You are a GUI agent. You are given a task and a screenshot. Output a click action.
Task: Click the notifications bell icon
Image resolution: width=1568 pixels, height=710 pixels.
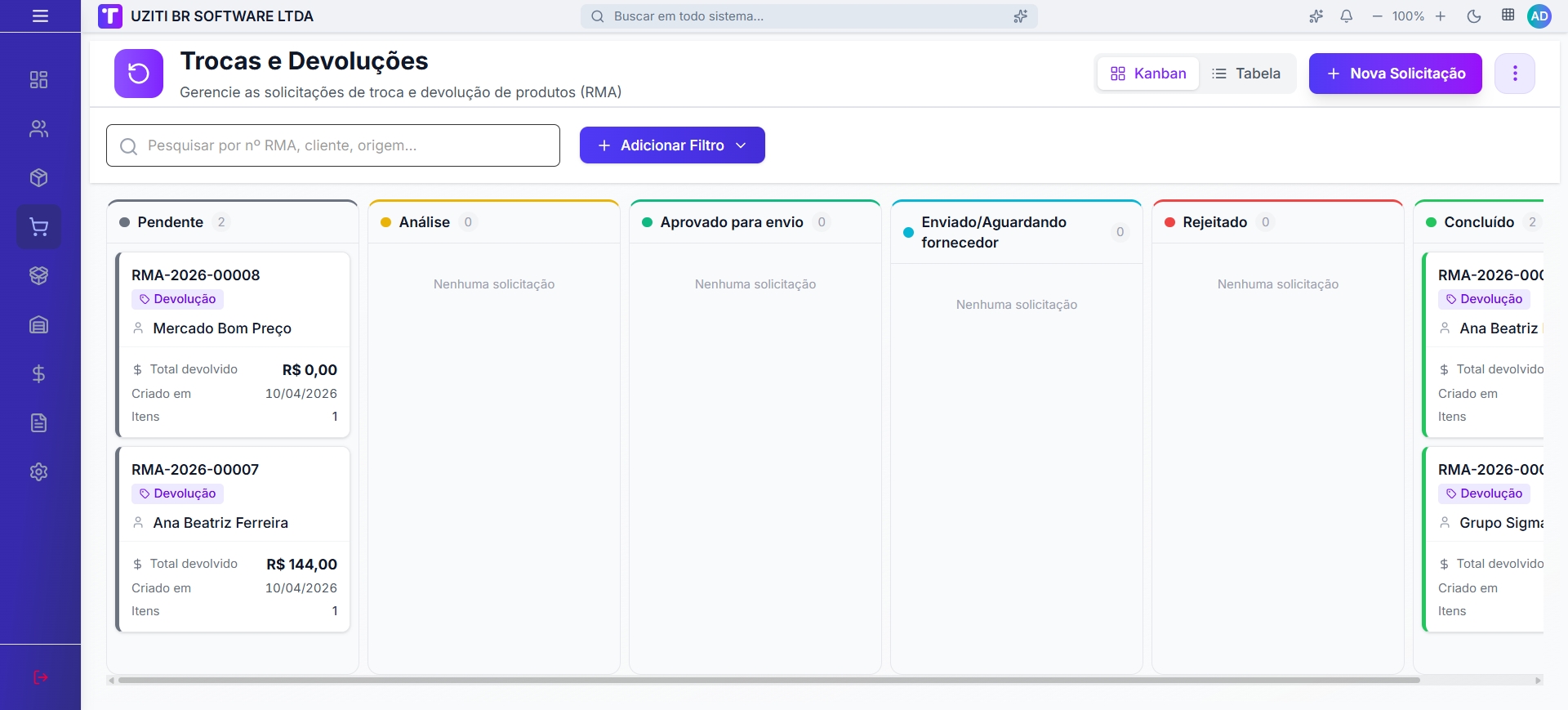pyautogui.click(x=1347, y=16)
